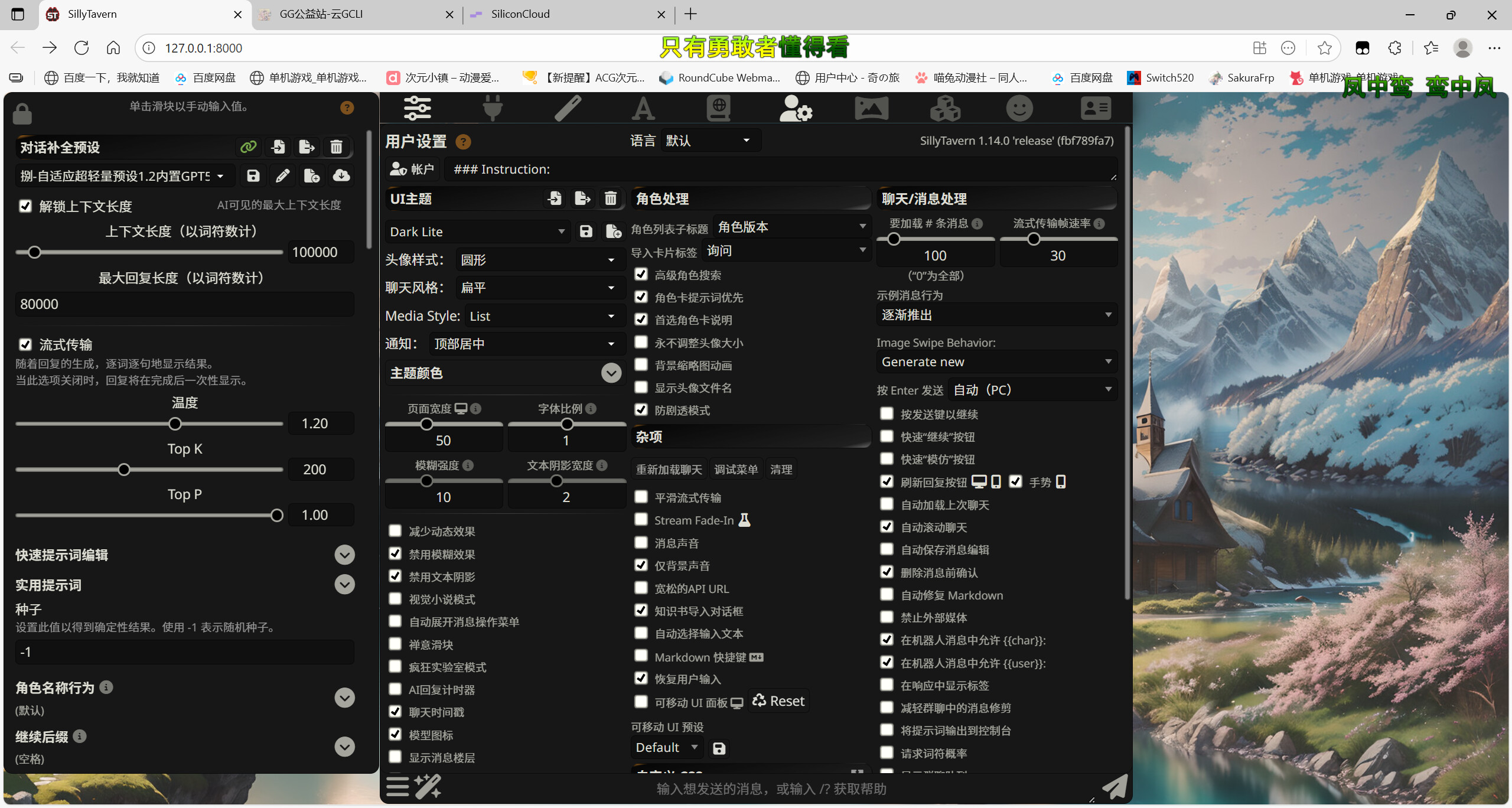This screenshot has width=1512, height=808.
Task: Open SakuraFrp bookmark
Action: click(1241, 77)
